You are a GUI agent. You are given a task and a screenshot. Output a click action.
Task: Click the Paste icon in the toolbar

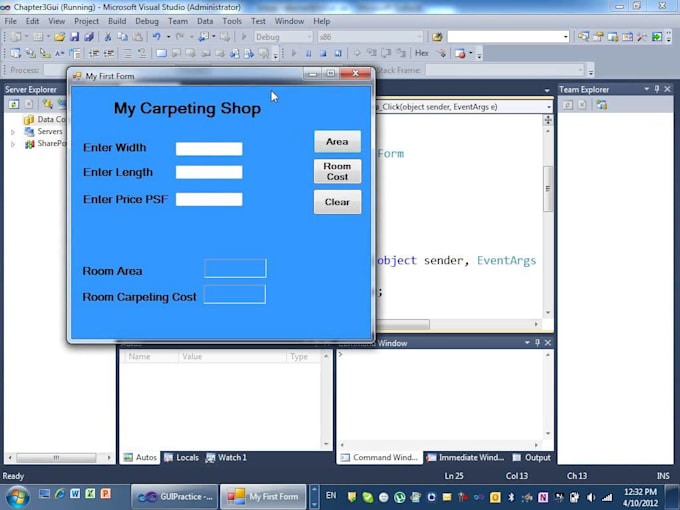tap(137, 37)
